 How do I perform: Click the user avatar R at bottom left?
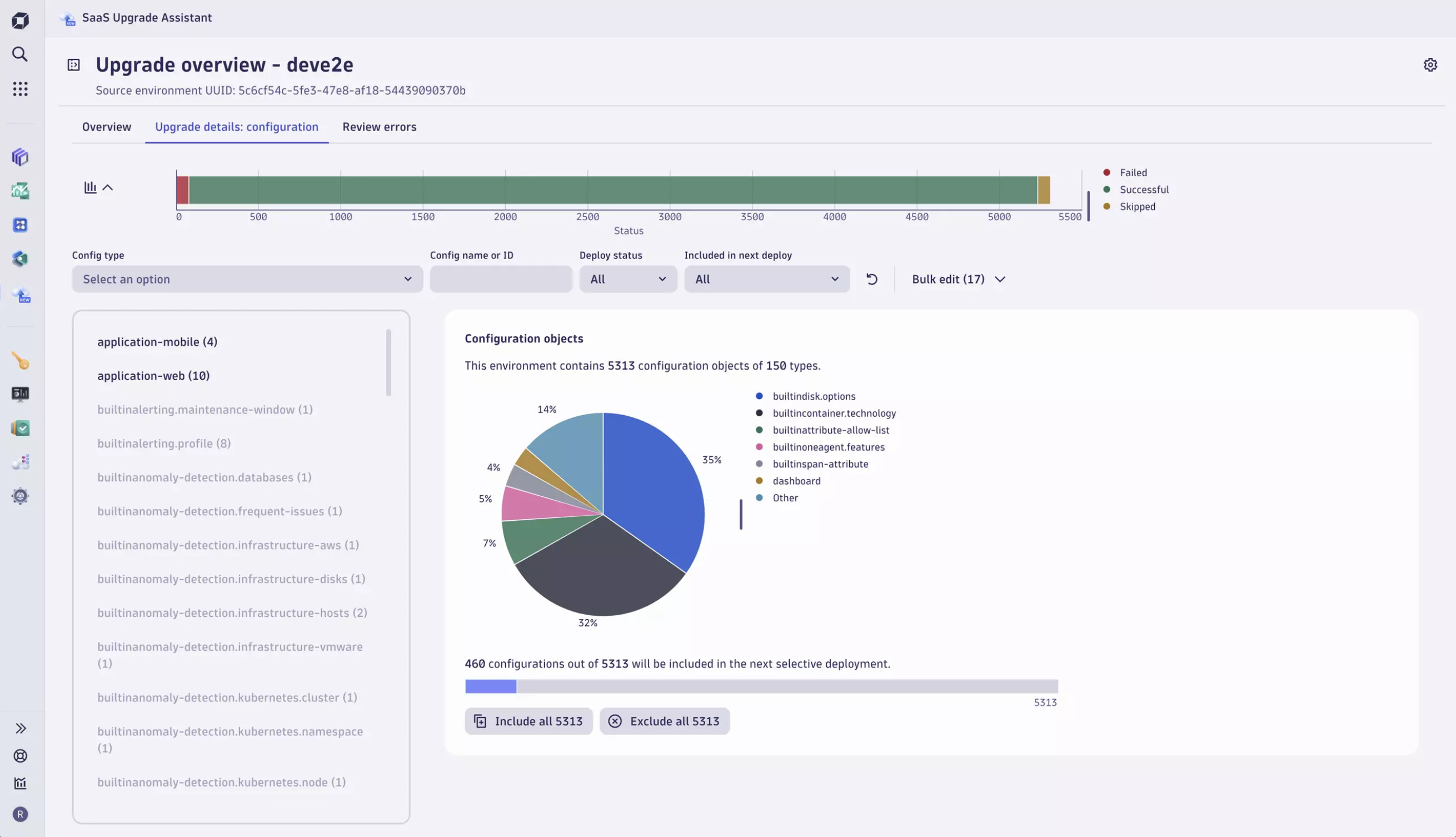[x=20, y=815]
